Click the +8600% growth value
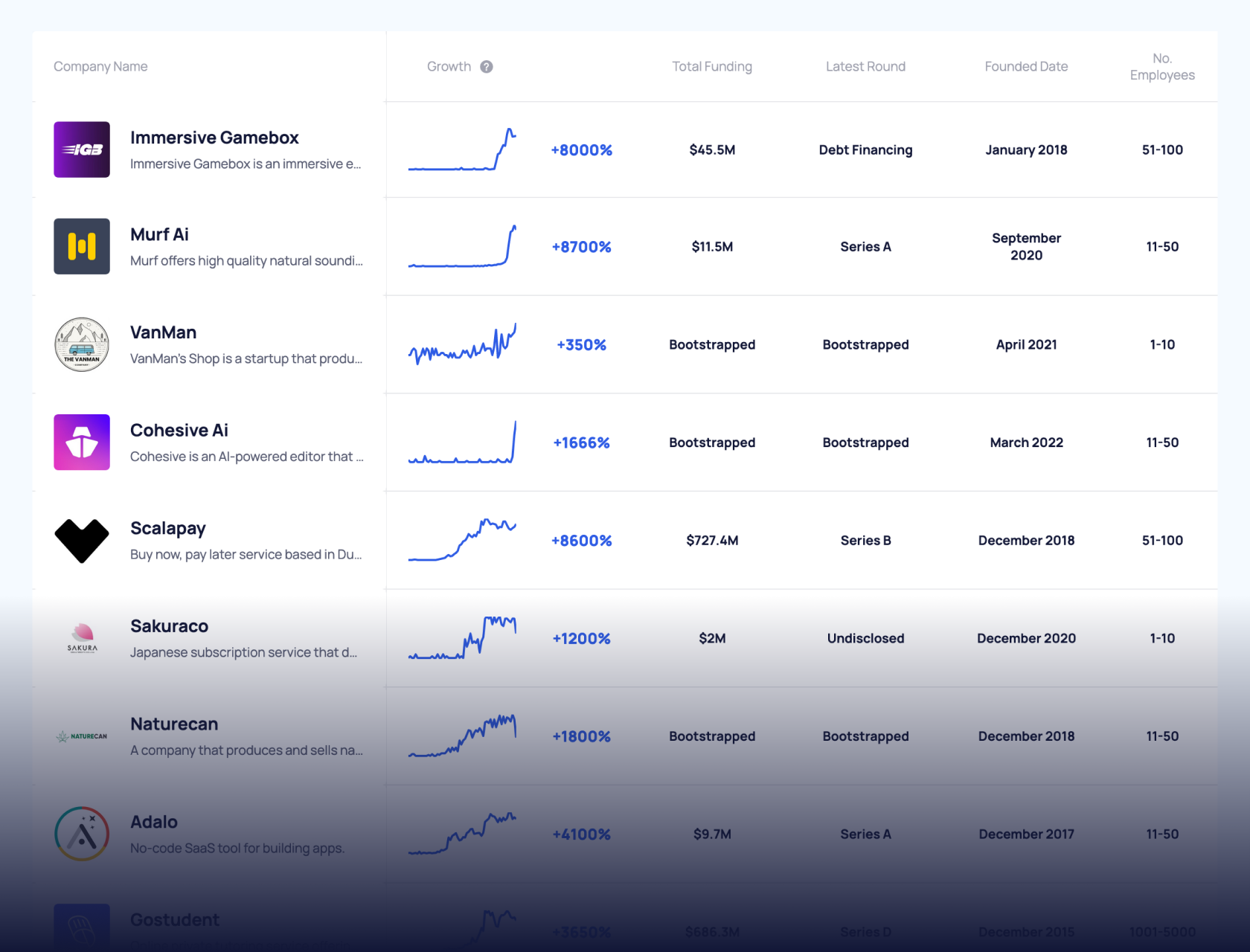This screenshot has height=952, width=1250. coord(582,541)
